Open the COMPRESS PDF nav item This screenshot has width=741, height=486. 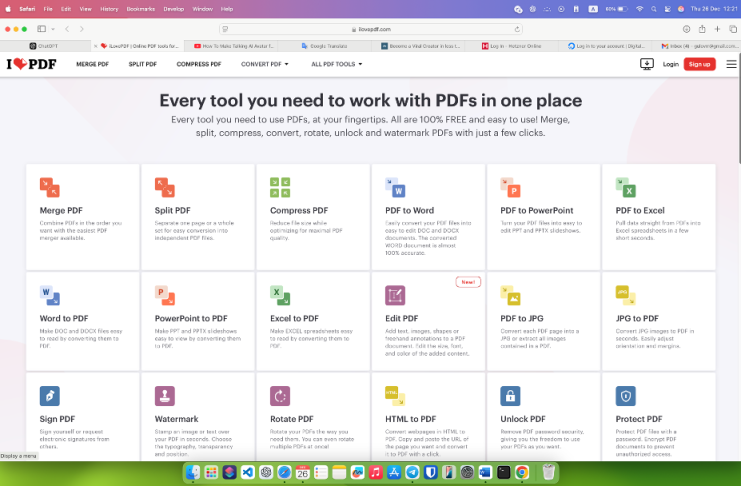[x=198, y=64]
